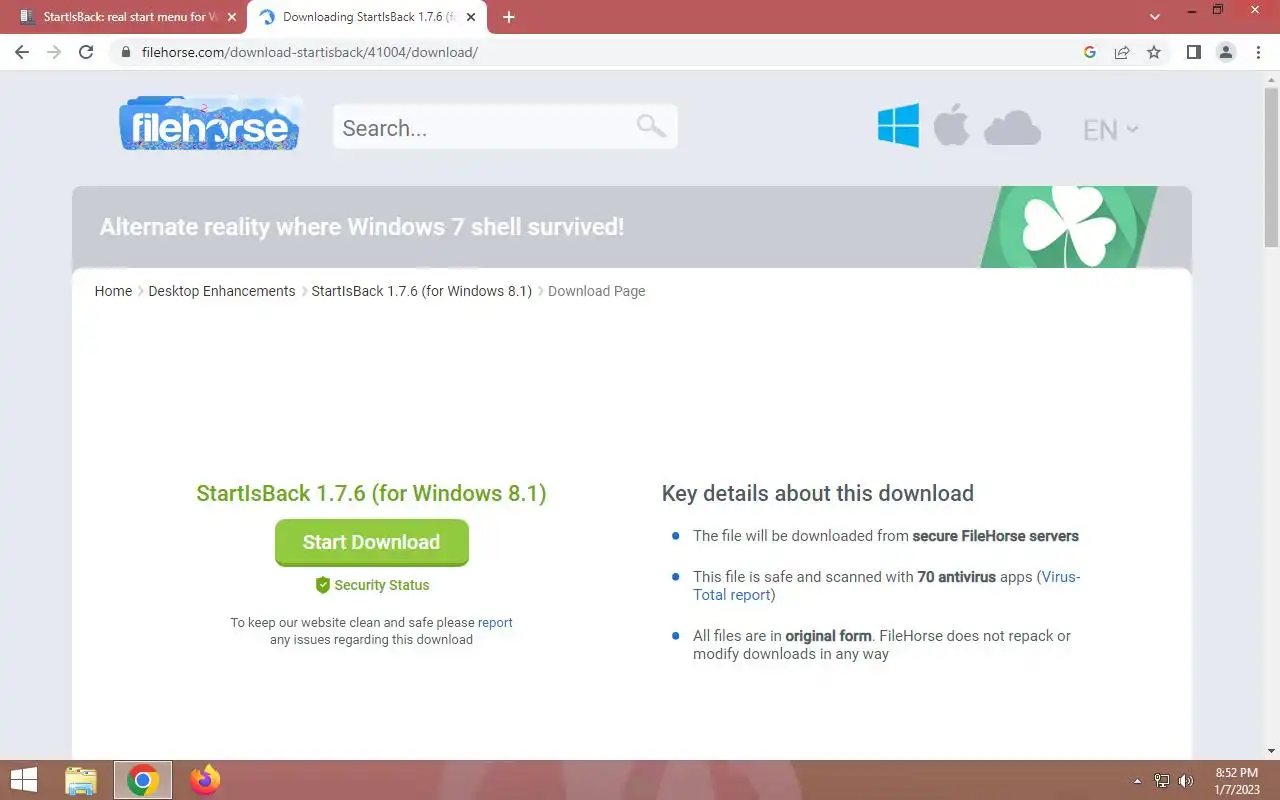
Task: Open the network tray icon
Action: coord(1162,781)
